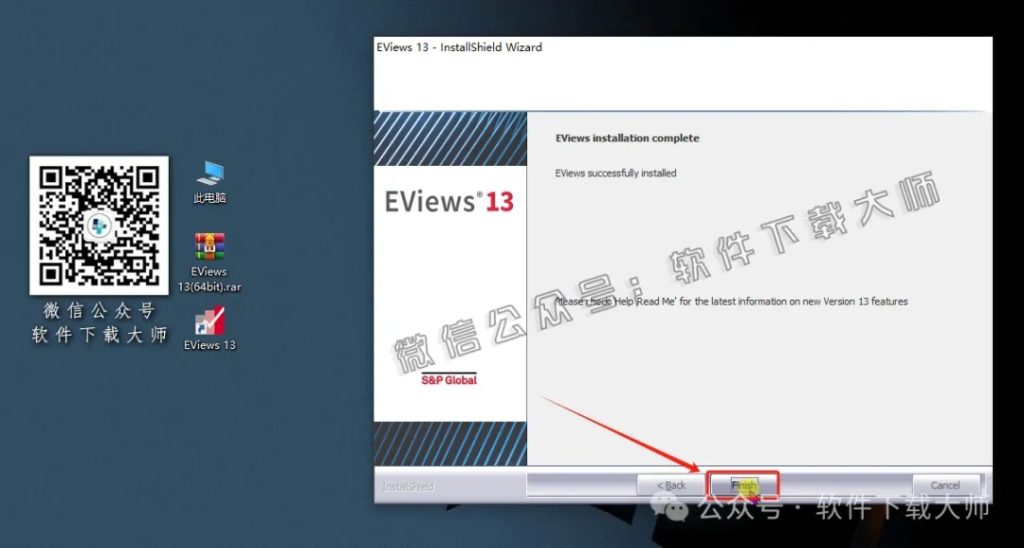Click 'EViews installation complete' heading
This screenshot has width=1024, height=548.
point(627,138)
